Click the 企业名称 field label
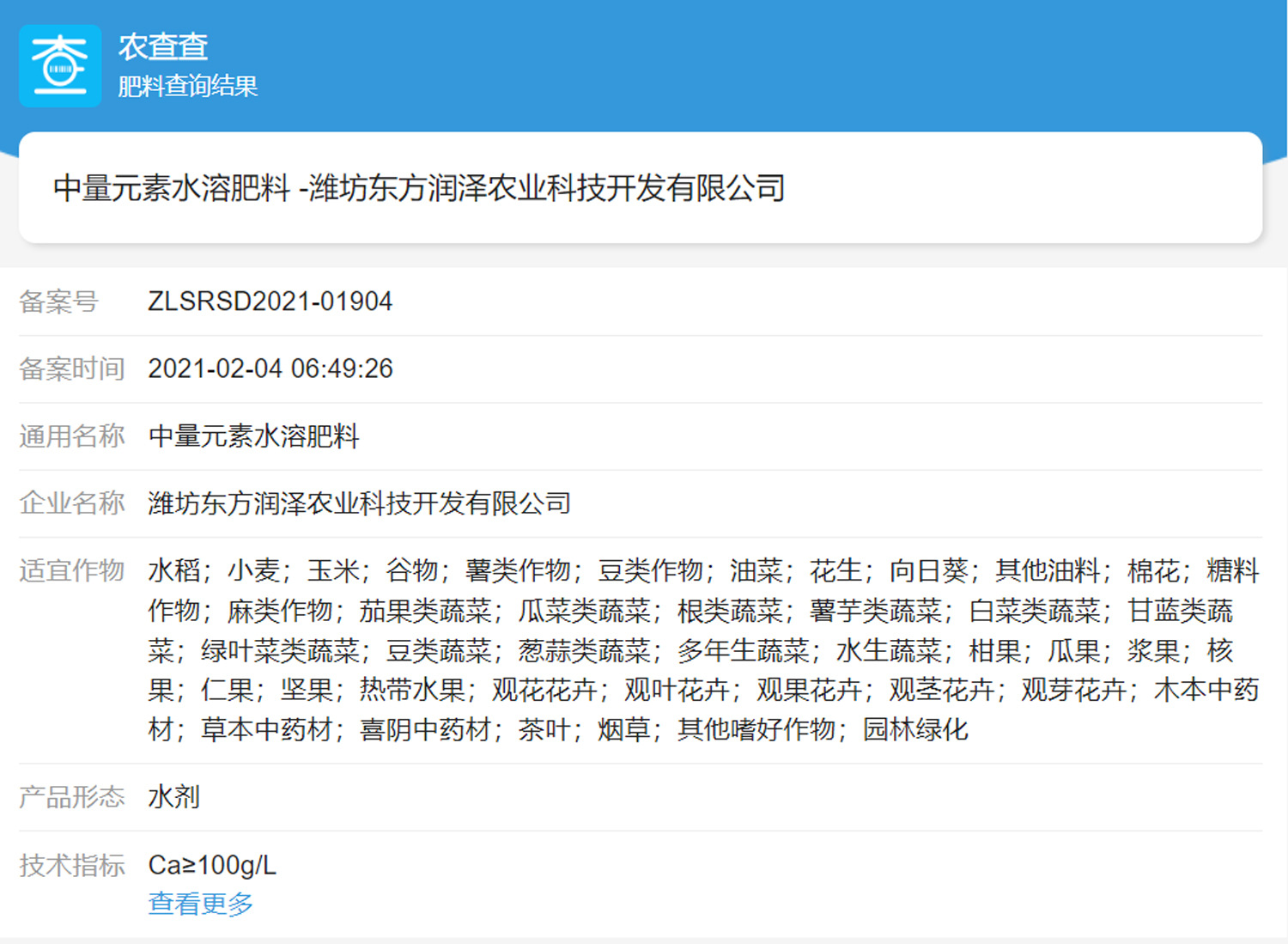Image resolution: width=1288 pixels, height=944 pixels. tap(72, 502)
